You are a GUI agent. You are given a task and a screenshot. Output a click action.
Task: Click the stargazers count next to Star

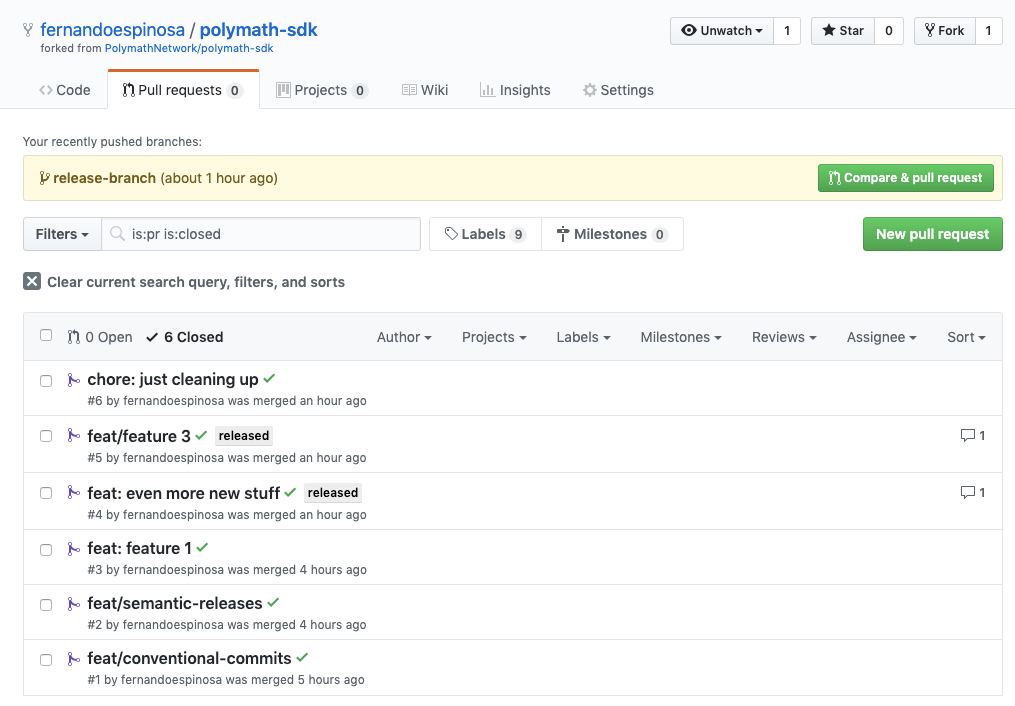(889, 30)
